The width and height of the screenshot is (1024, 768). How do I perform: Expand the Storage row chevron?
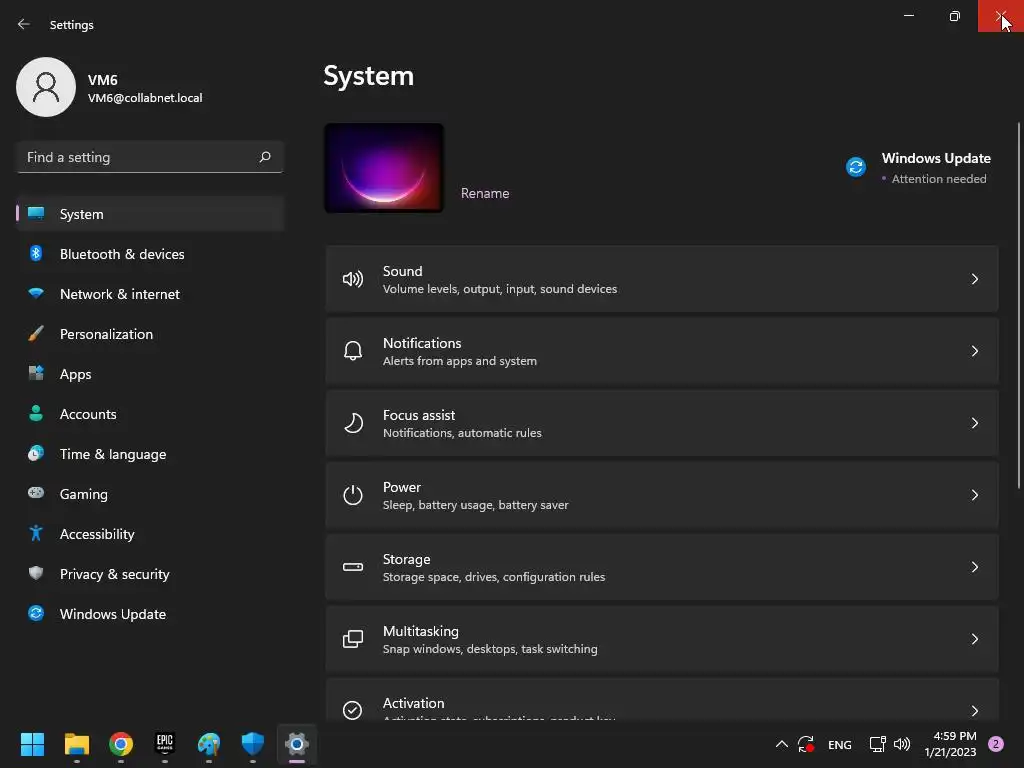pos(974,567)
